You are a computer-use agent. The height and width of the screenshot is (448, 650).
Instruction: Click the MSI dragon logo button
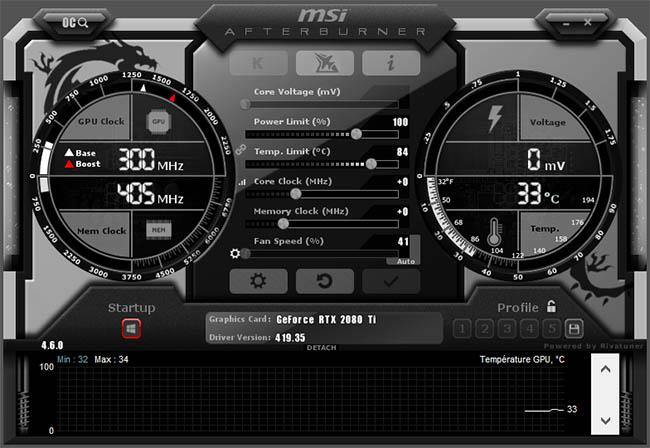(x=325, y=63)
